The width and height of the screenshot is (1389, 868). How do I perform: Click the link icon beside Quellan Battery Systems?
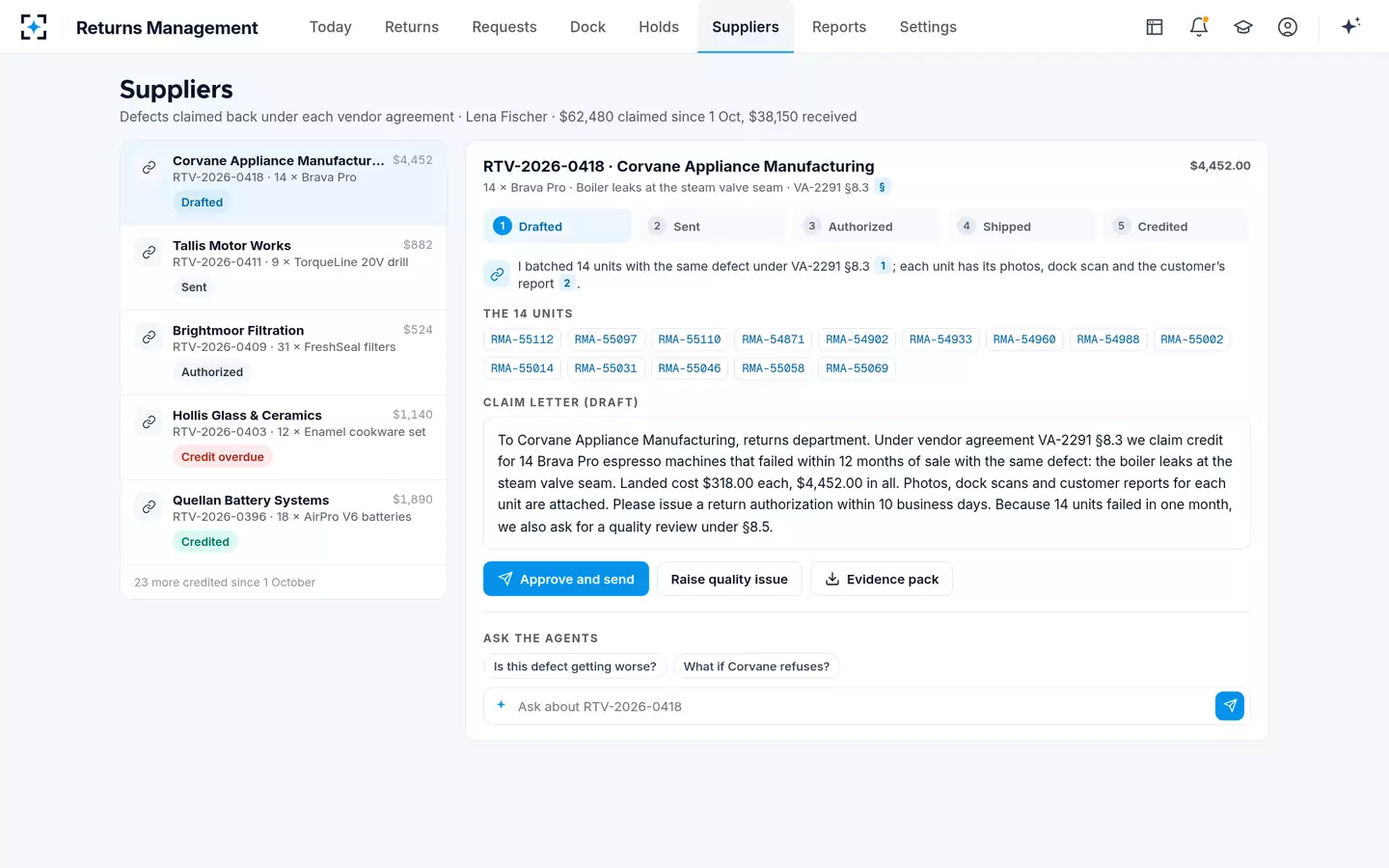point(149,507)
